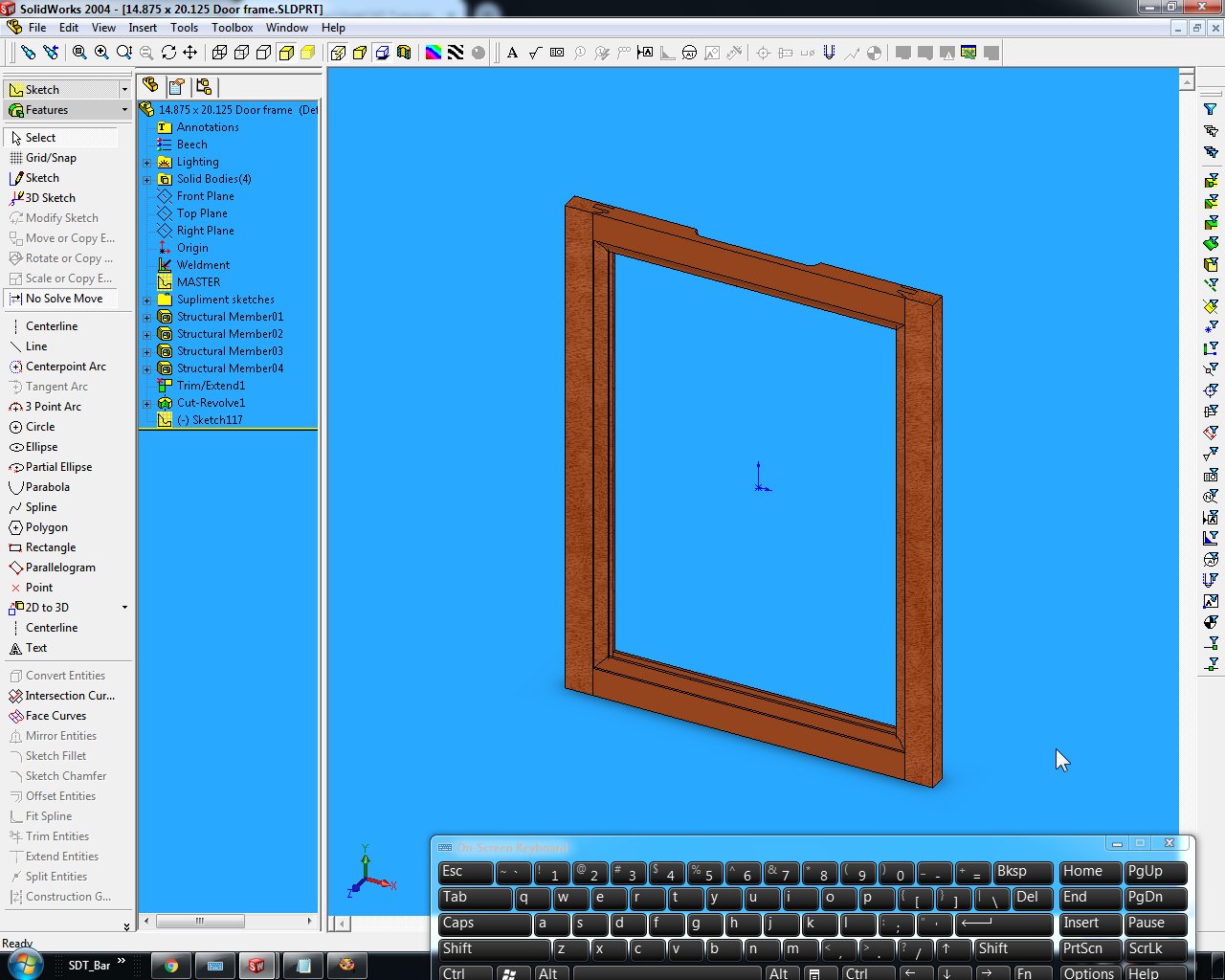Image resolution: width=1225 pixels, height=980 pixels.
Task: Select the Circle sketch tool
Action: point(39,427)
